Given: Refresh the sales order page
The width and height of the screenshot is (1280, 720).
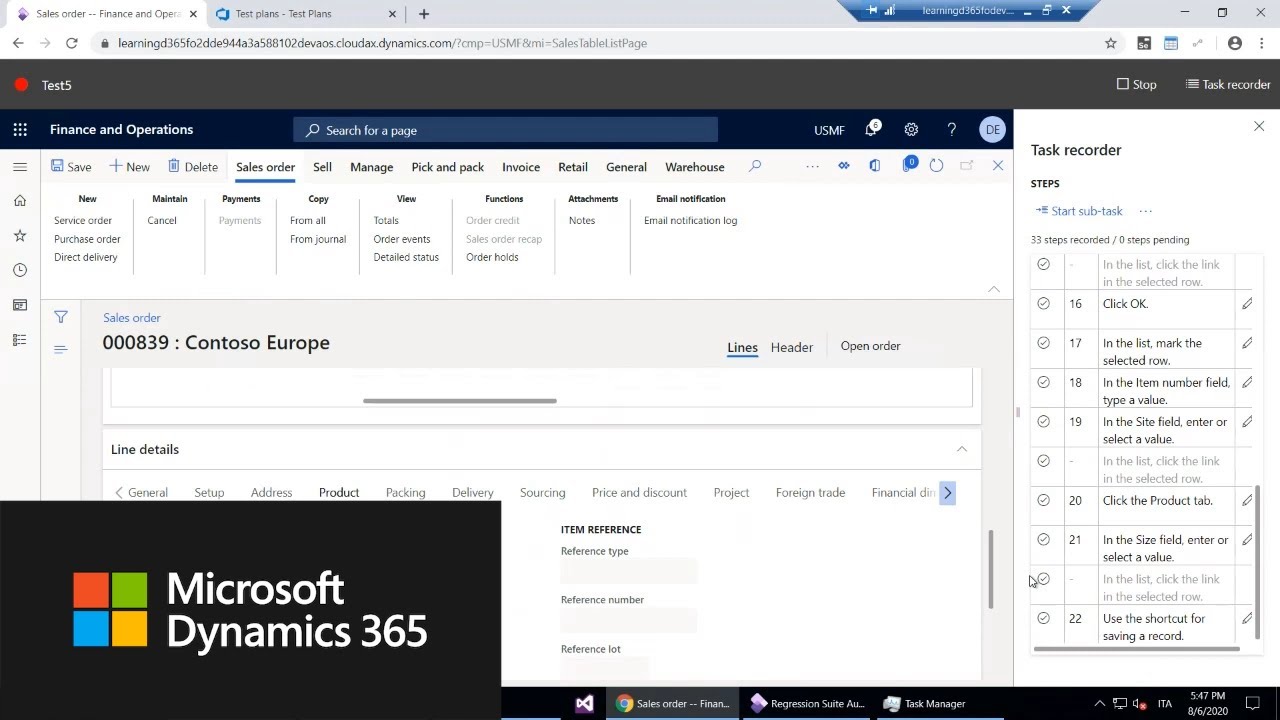Looking at the screenshot, I should pos(936,166).
